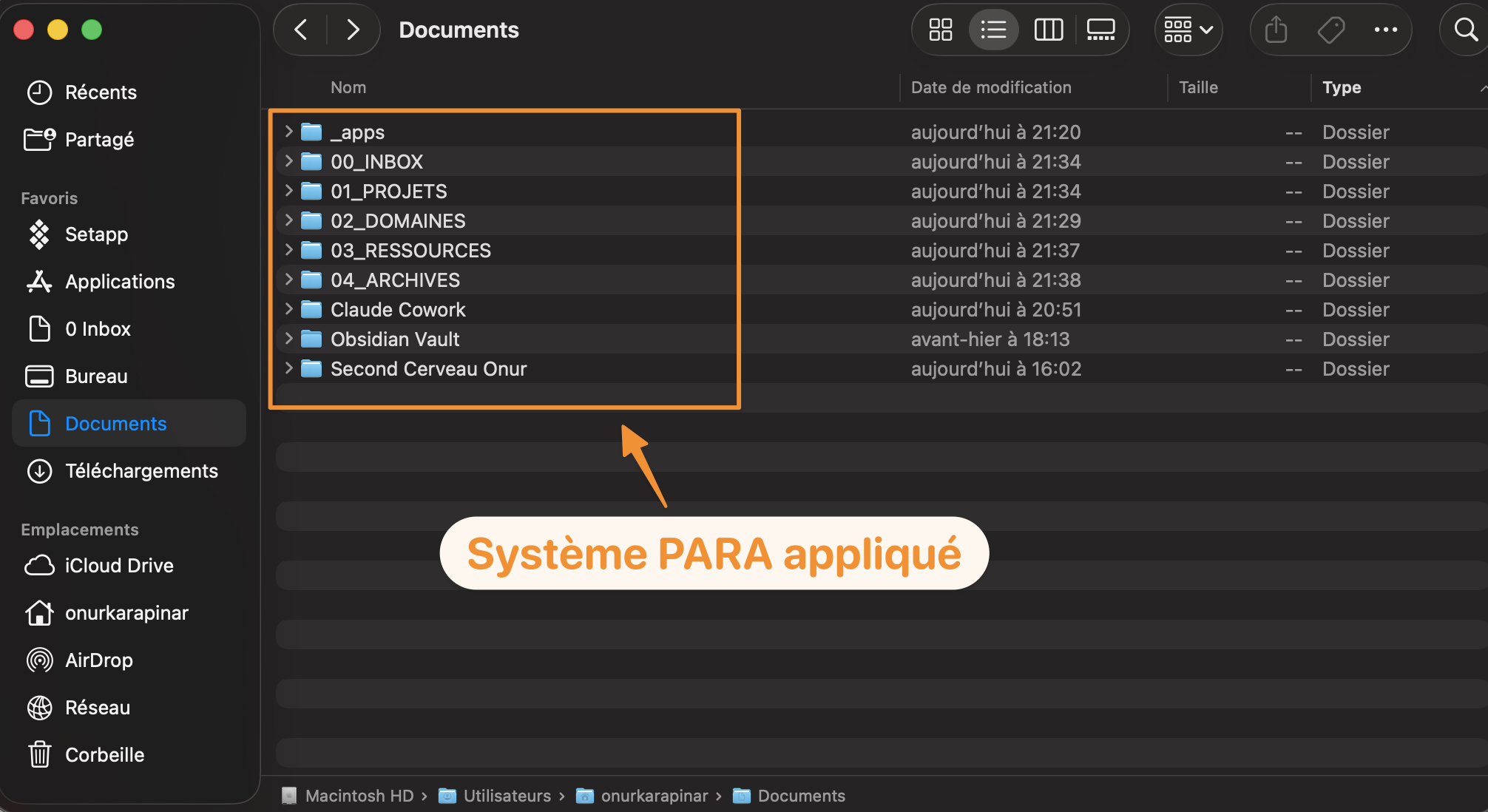Click Macintosh HD in the path bar

click(349, 796)
